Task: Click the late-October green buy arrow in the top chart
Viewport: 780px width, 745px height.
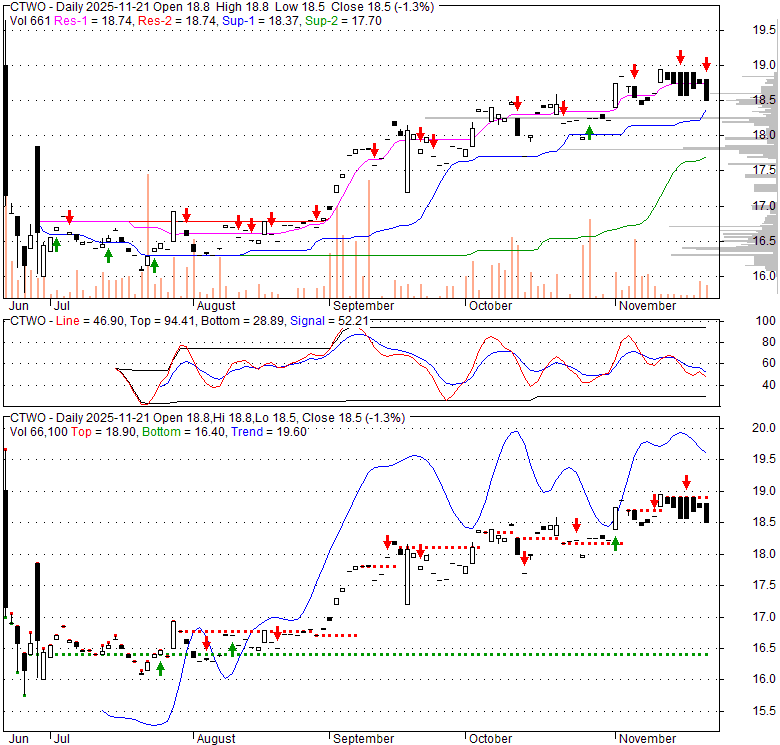Action: 589,130
